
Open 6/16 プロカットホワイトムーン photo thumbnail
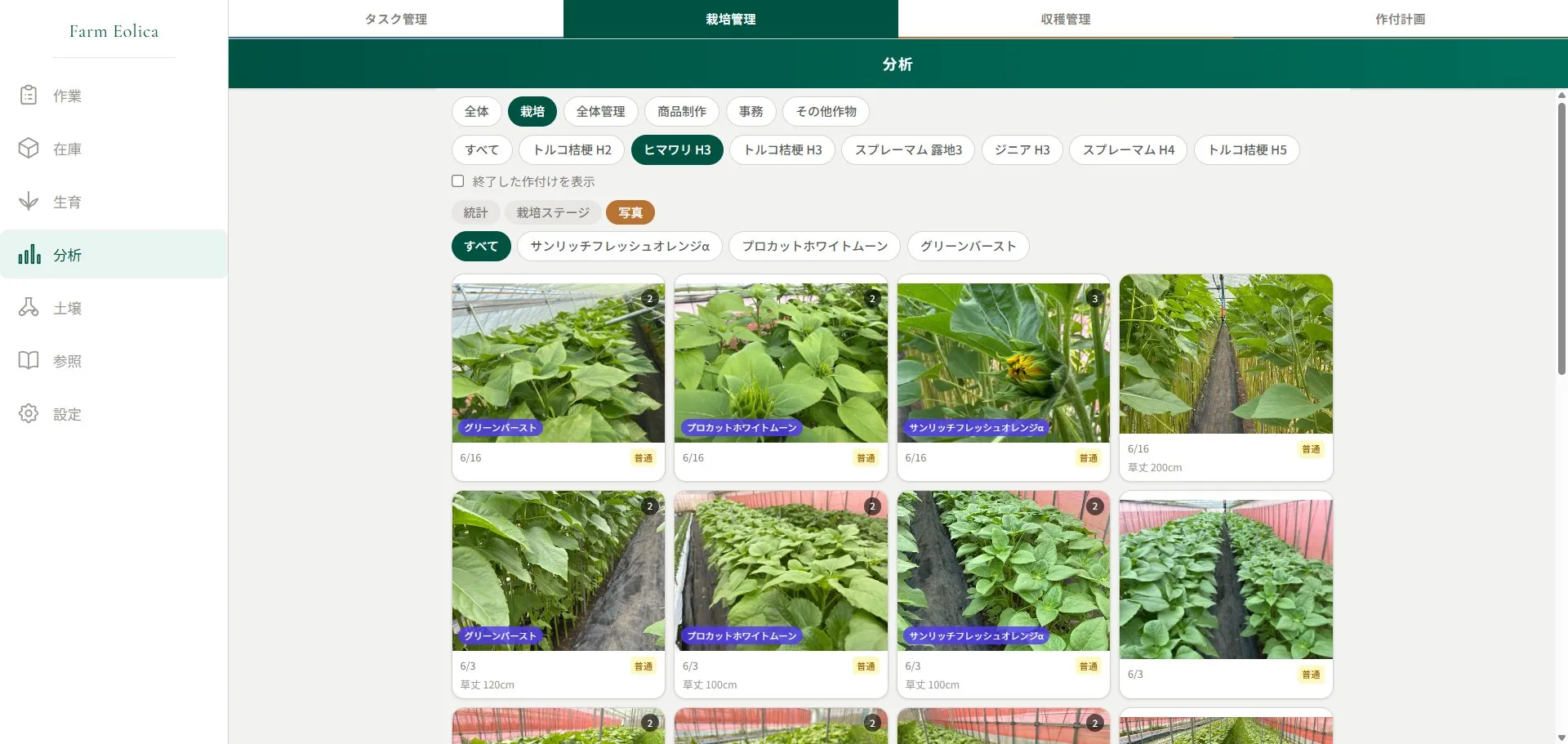[781, 363]
